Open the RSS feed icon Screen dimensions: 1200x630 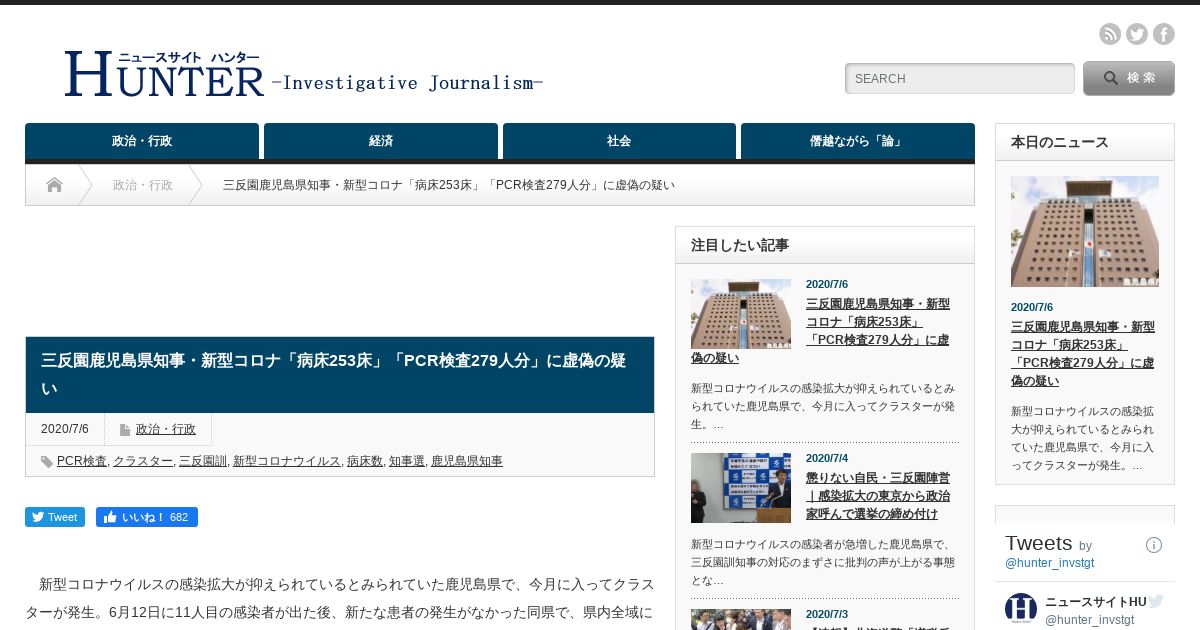click(1110, 34)
